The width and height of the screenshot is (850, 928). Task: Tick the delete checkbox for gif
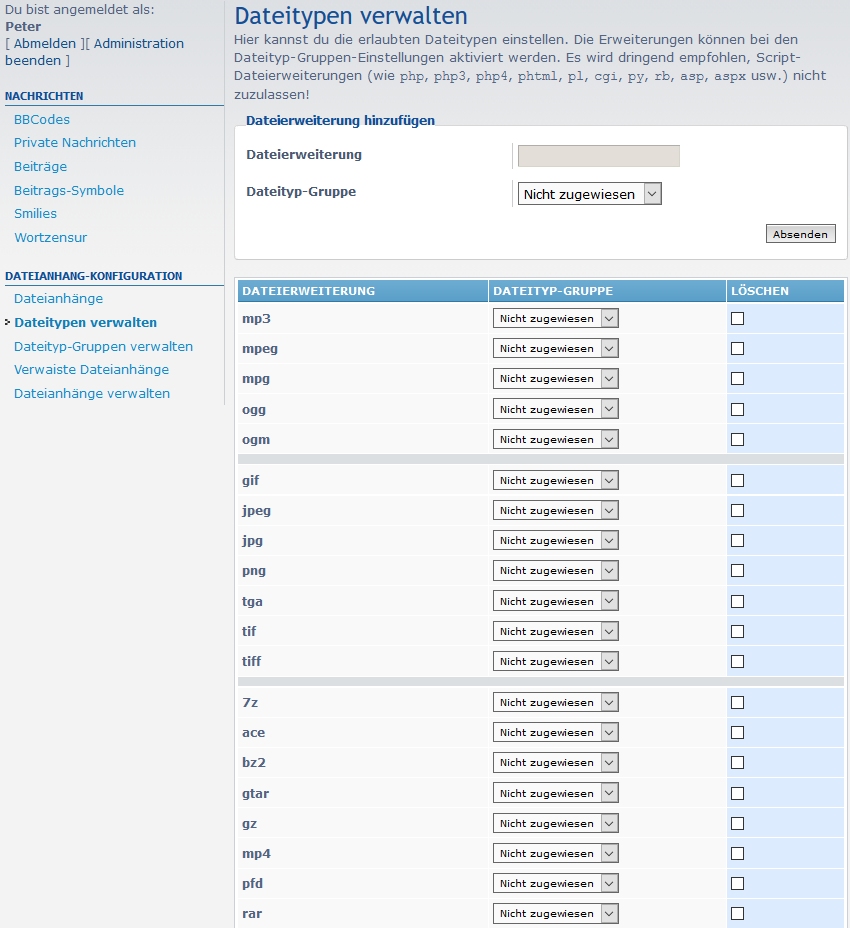click(737, 481)
